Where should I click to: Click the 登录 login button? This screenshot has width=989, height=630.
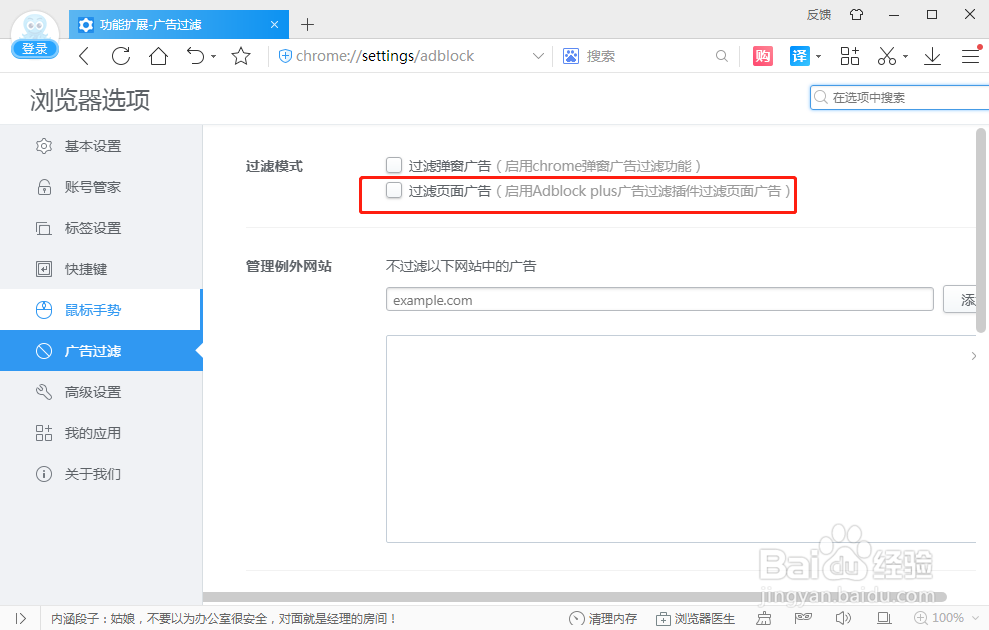(x=34, y=48)
